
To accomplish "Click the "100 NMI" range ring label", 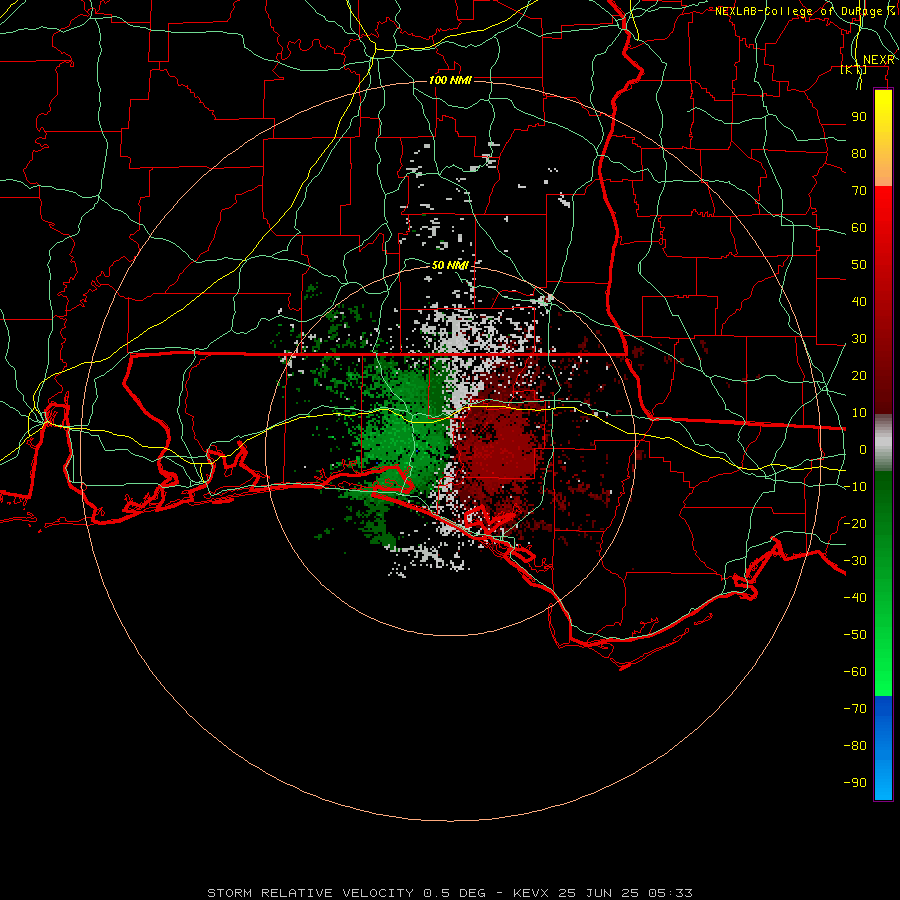I will [450, 80].
